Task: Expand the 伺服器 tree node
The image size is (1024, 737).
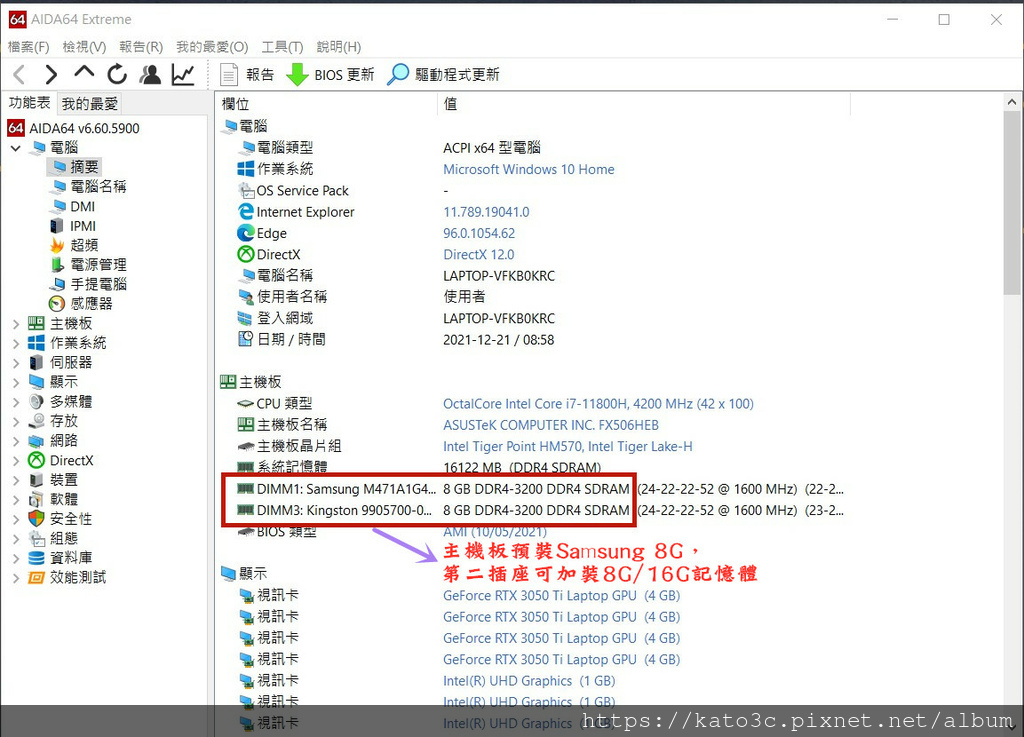Action: point(16,363)
